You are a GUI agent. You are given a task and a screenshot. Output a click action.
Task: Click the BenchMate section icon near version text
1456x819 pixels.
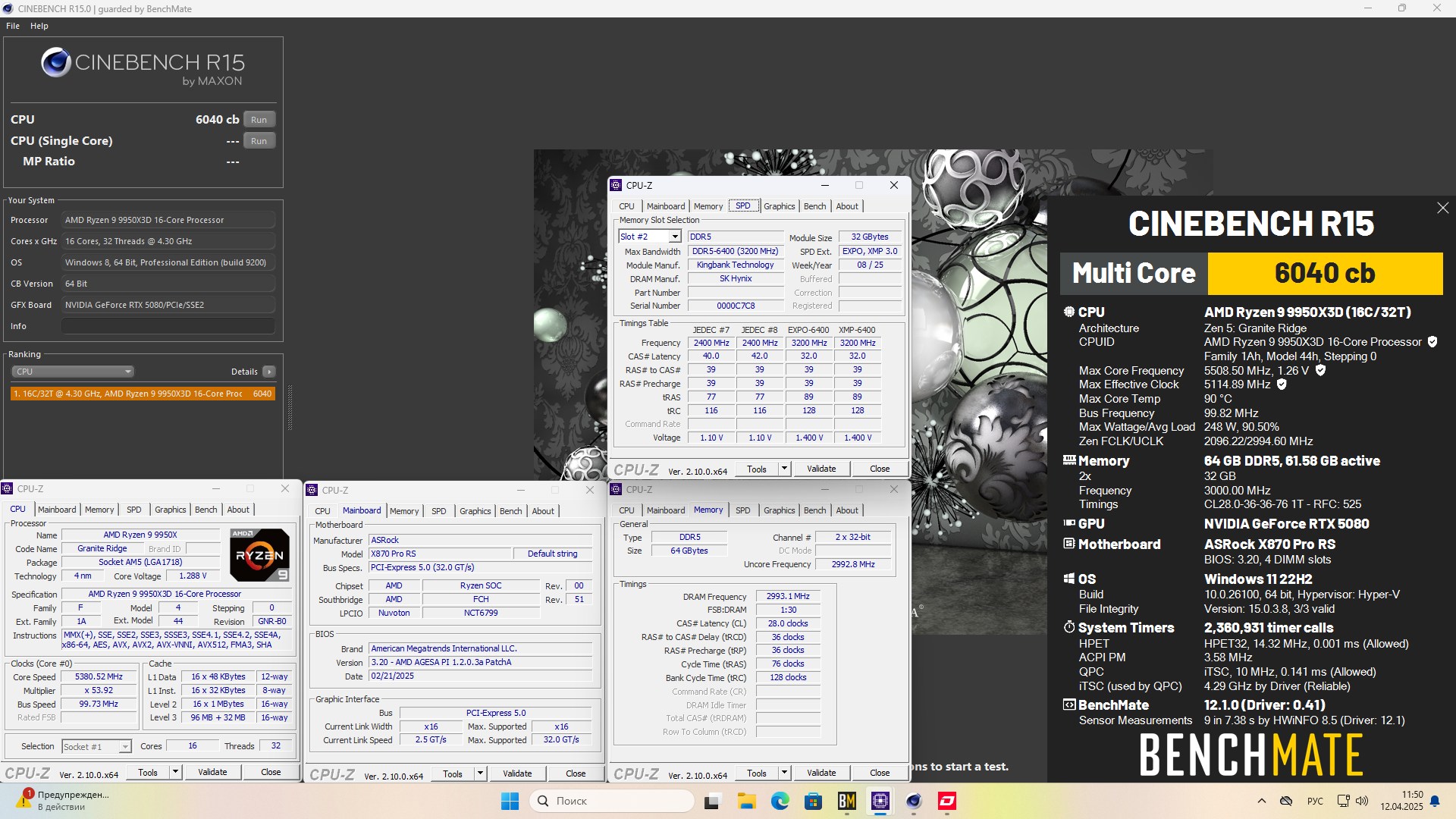[x=1069, y=704]
